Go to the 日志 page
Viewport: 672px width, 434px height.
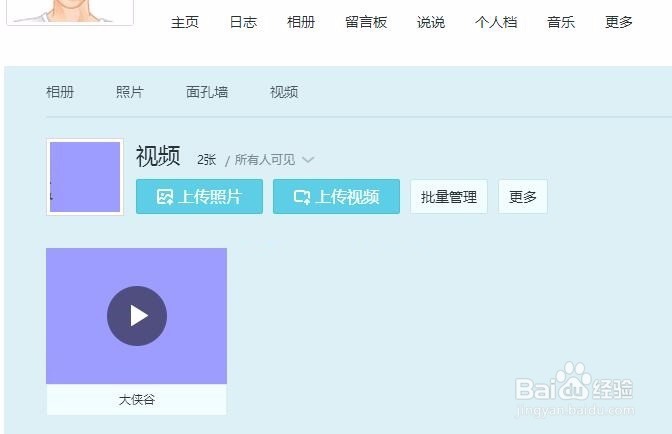click(243, 22)
